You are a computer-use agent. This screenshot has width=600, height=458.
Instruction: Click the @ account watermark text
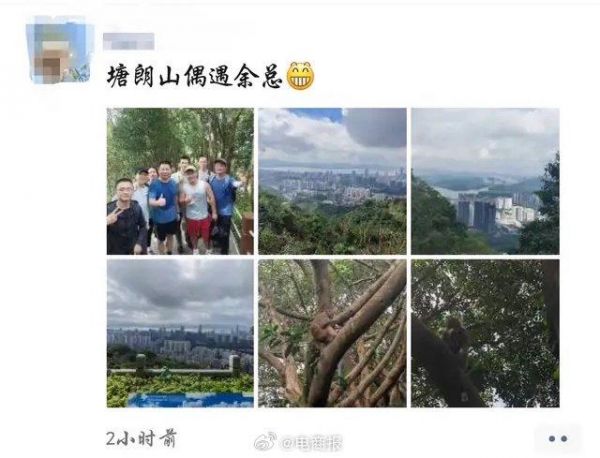312,443
